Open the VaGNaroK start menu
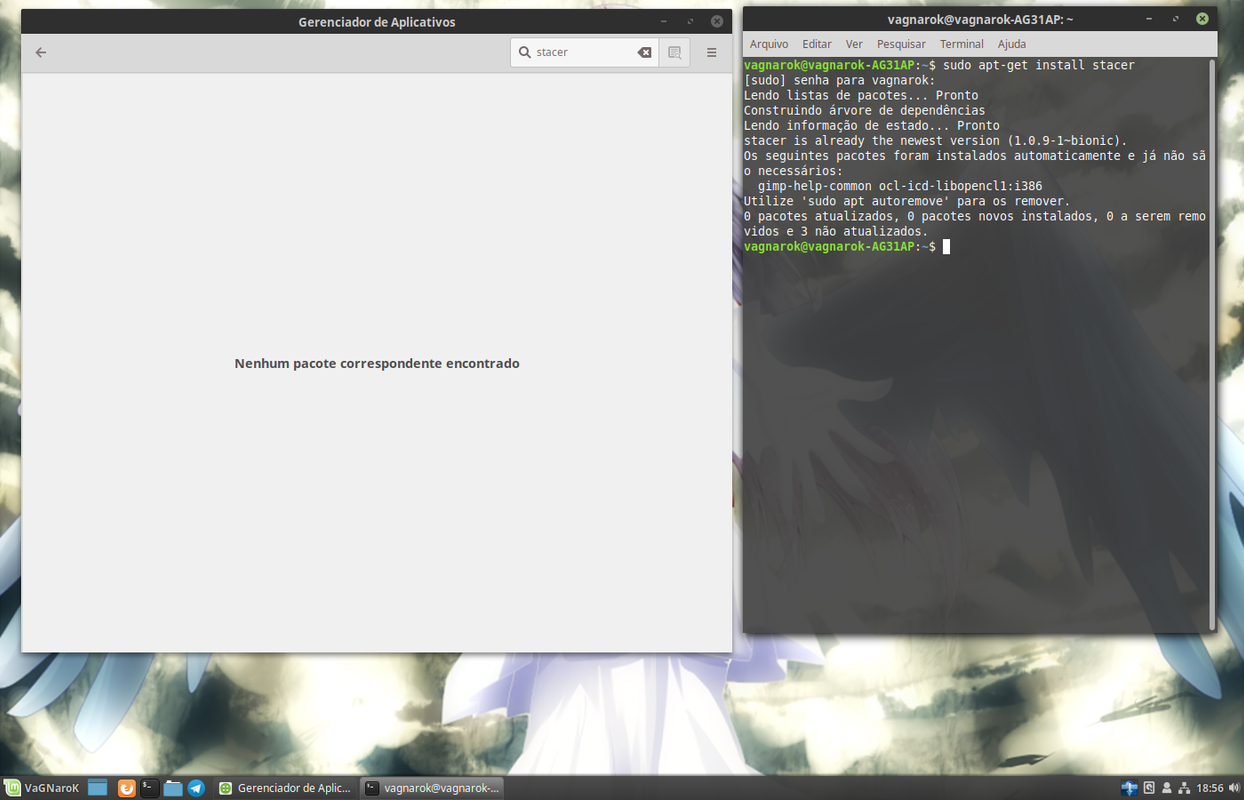This screenshot has width=1244, height=800. [42, 788]
